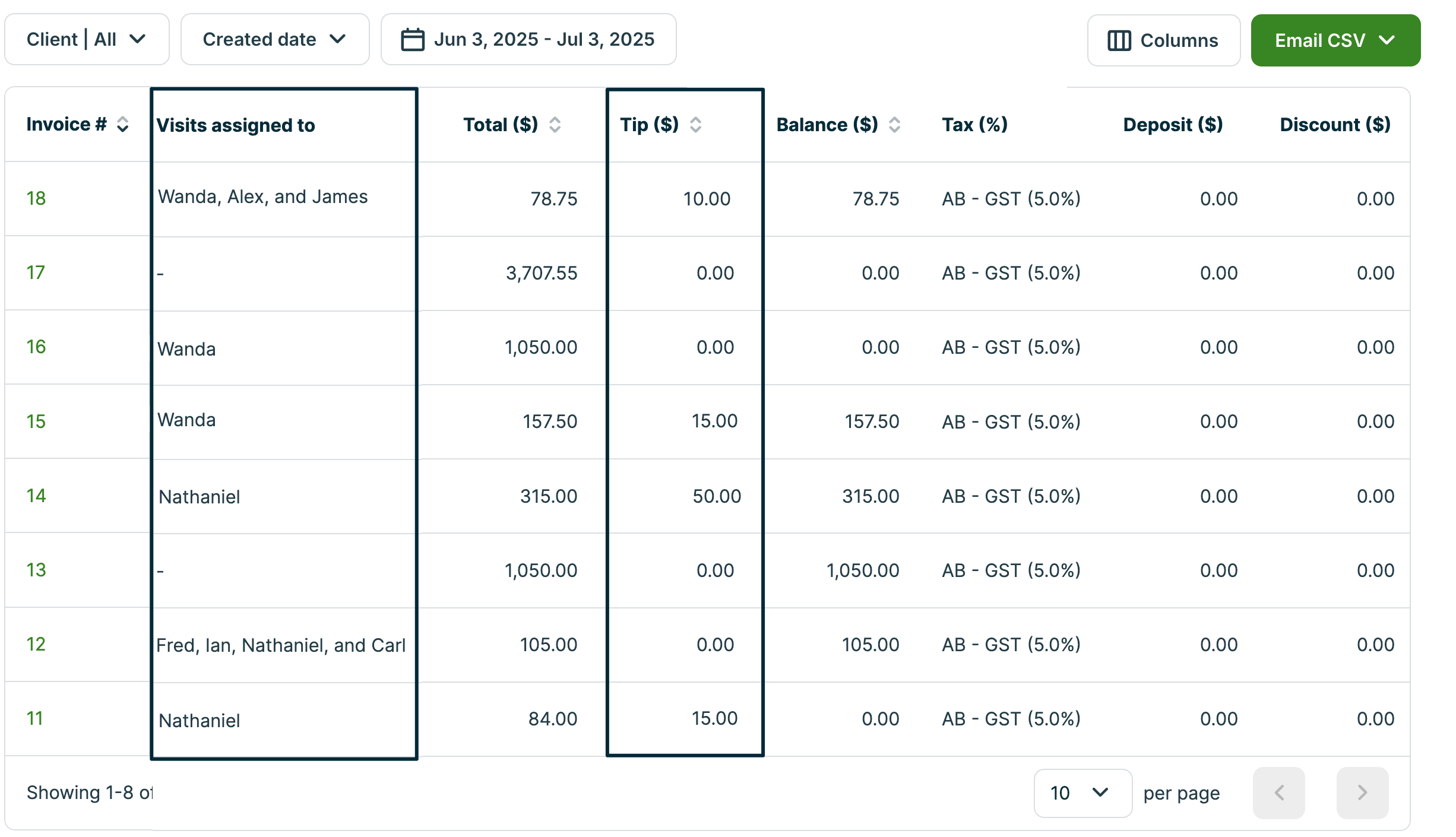Sort the Balance ($) column
Viewport: 1456px width, 837px height.
coord(894,125)
